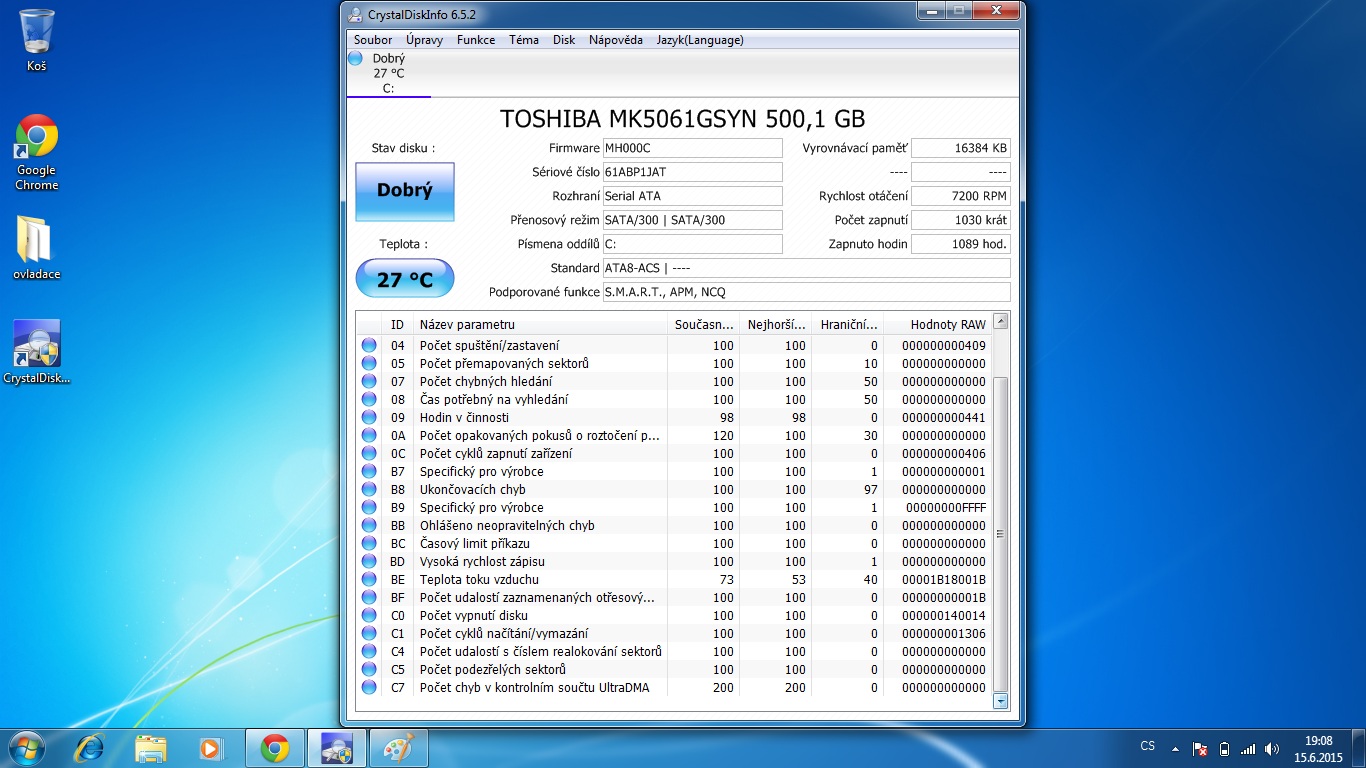Click the Hodnoty RAW column header
The height and width of the screenshot is (768, 1366).
pyautogui.click(x=947, y=324)
